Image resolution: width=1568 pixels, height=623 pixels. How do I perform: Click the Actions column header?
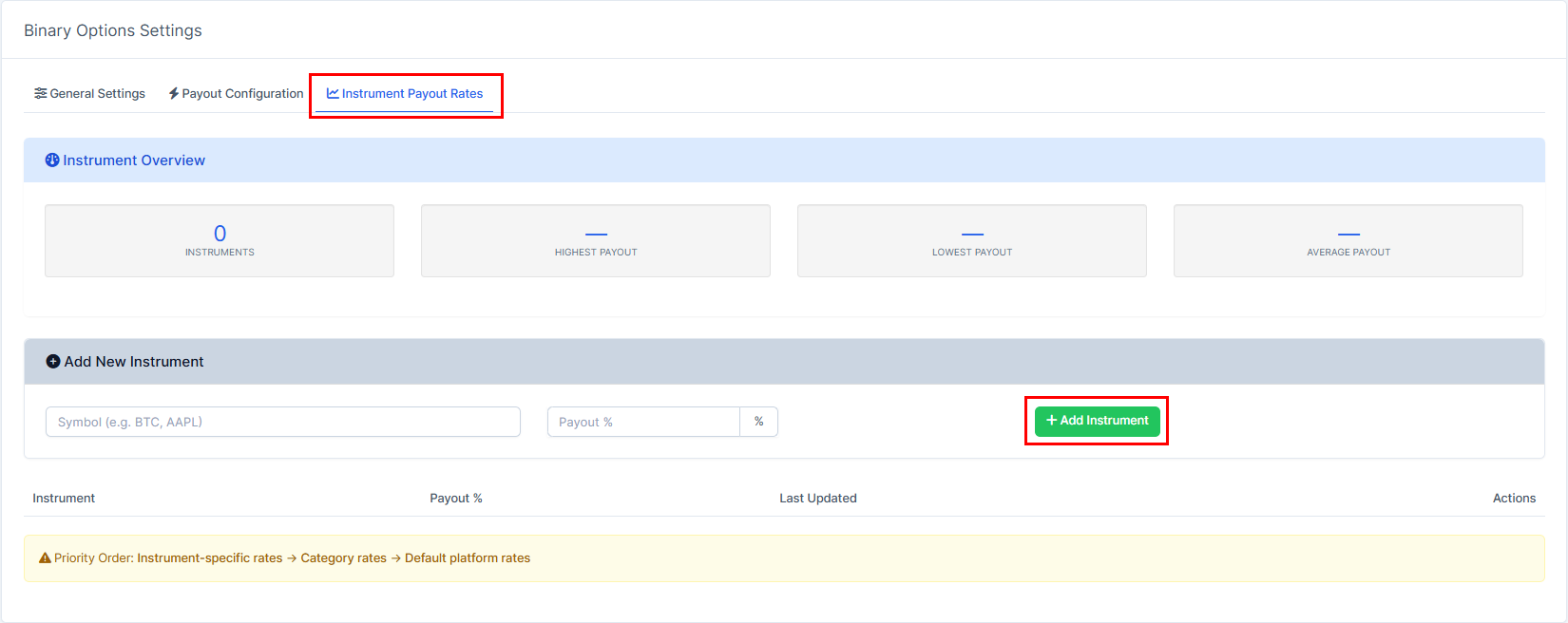pos(1514,499)
